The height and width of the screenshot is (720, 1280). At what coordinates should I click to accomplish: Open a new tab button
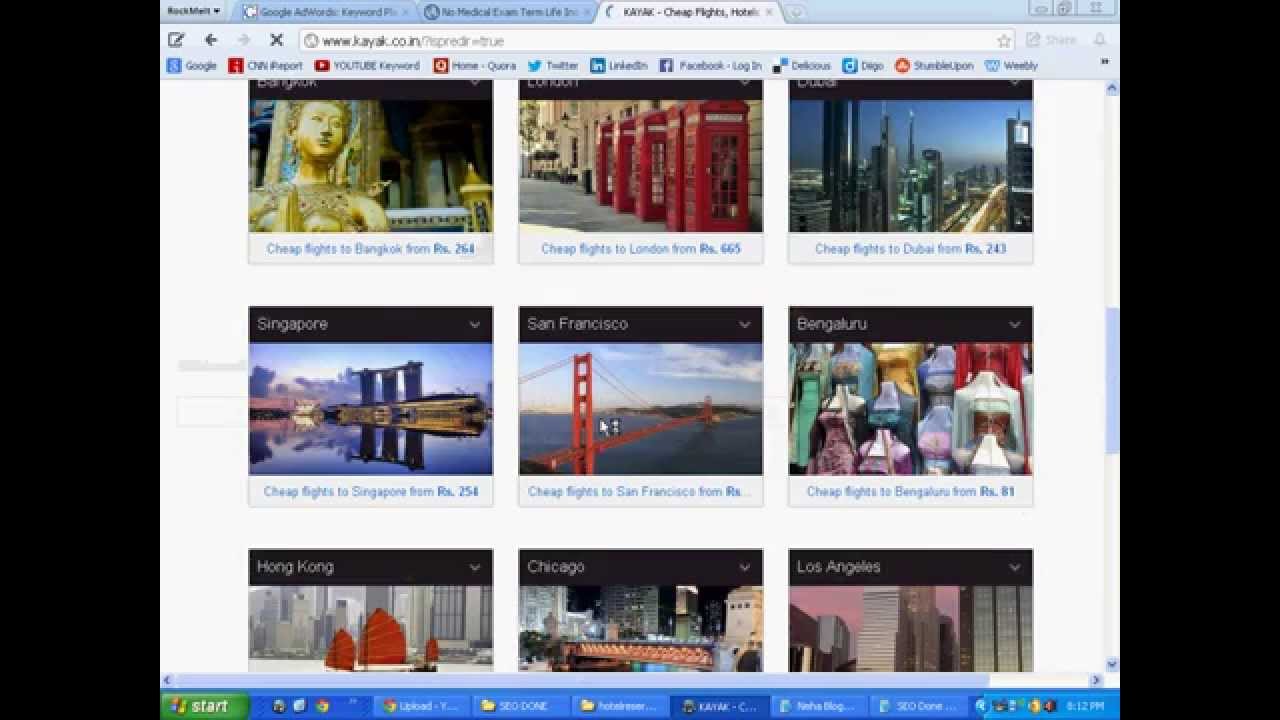click(x=795, y=12)
